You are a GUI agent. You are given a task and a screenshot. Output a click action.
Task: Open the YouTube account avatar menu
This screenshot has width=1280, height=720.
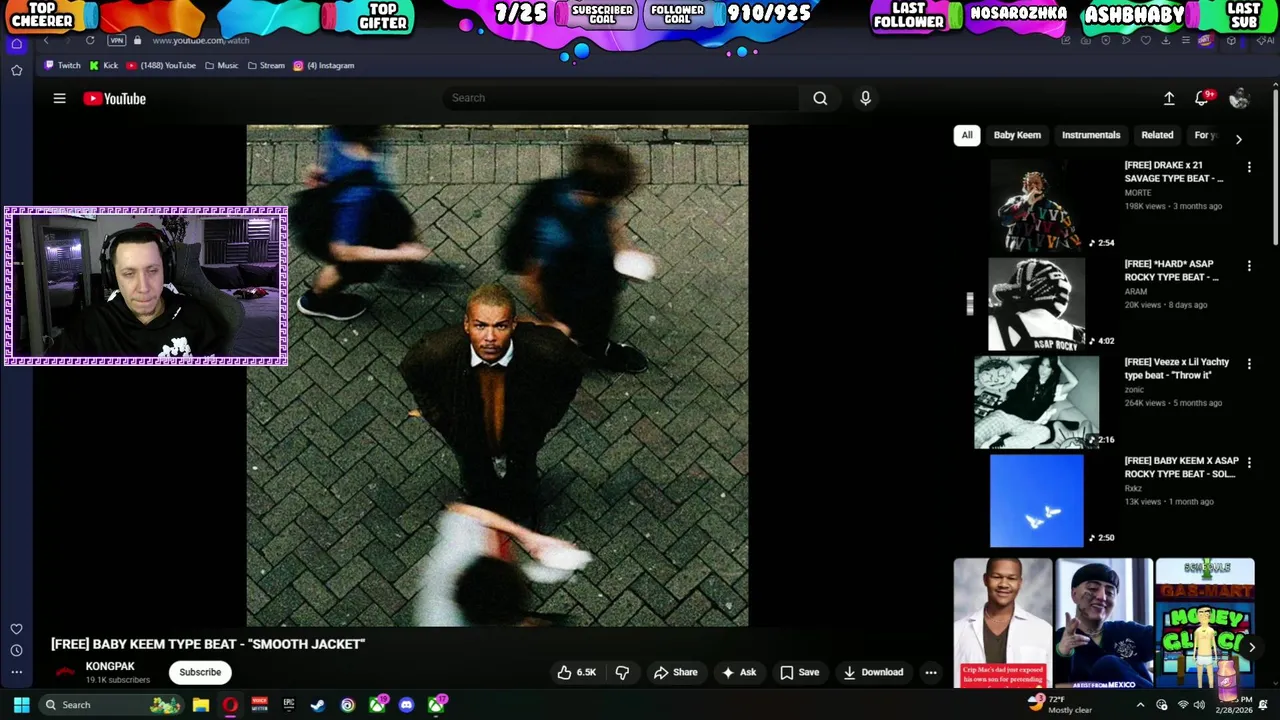[x=1239, y=98]
